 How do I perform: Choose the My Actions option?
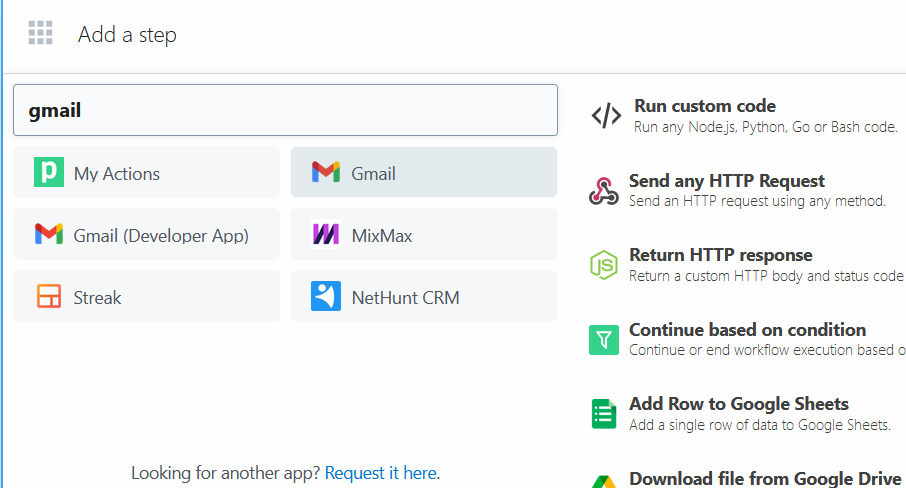(146, 173)
